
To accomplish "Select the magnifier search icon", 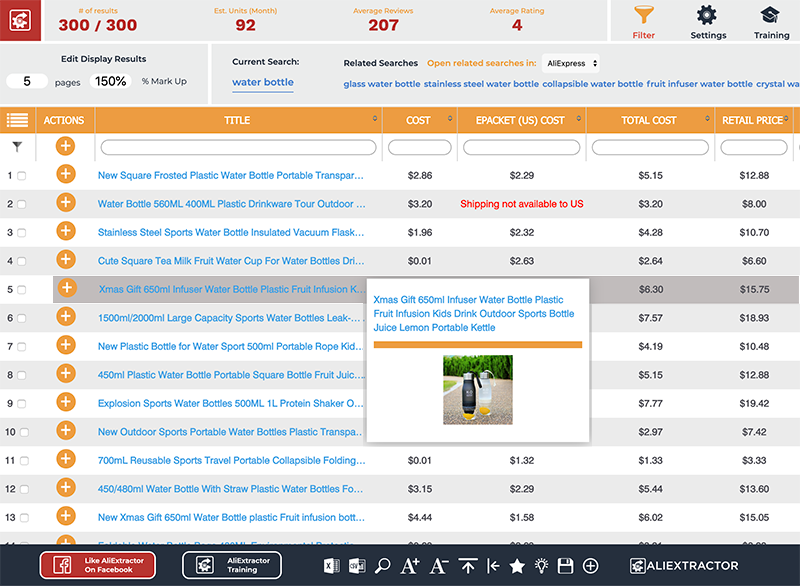I will coord(384,566).
